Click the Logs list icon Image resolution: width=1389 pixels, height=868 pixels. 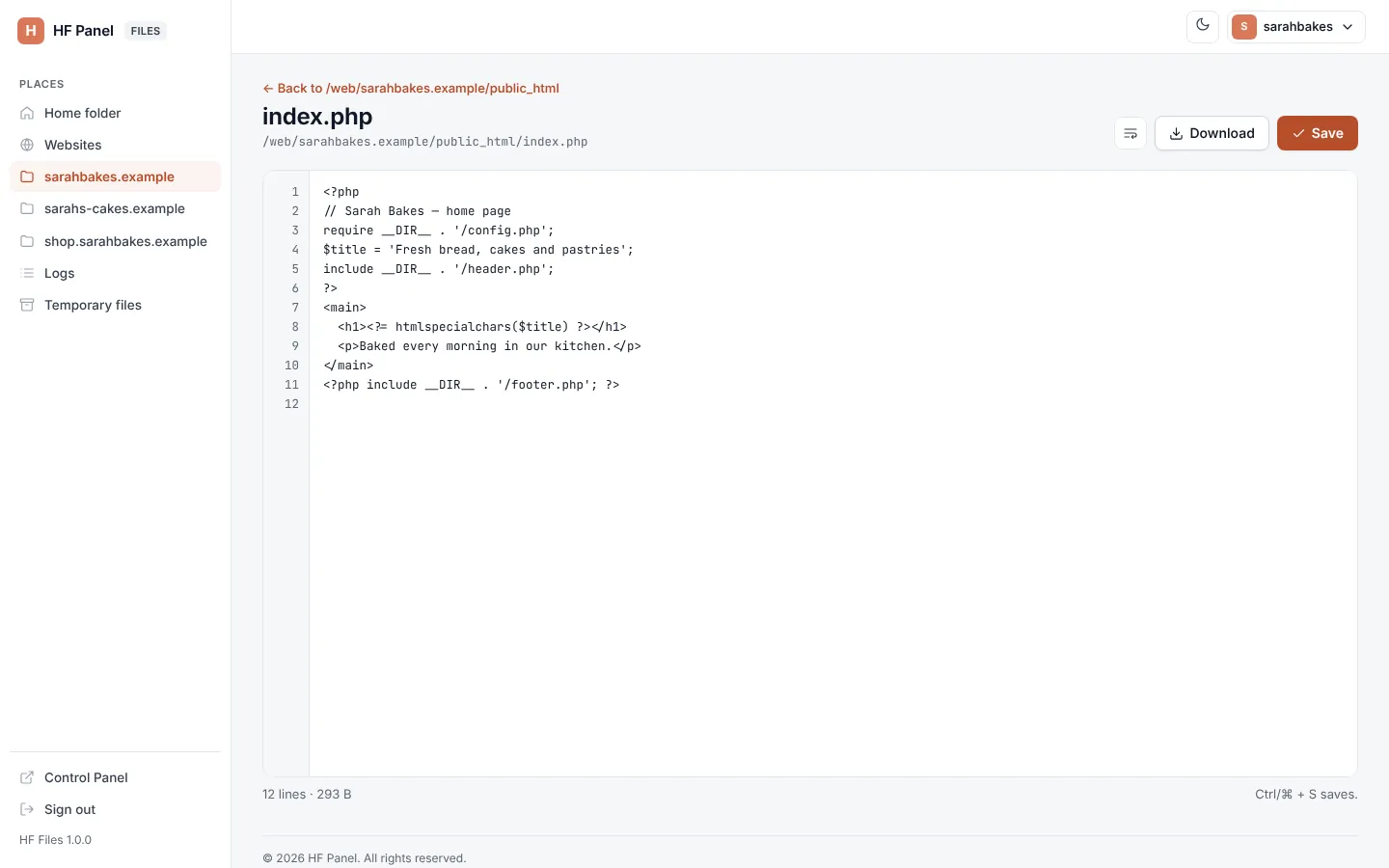click(27, 273)
